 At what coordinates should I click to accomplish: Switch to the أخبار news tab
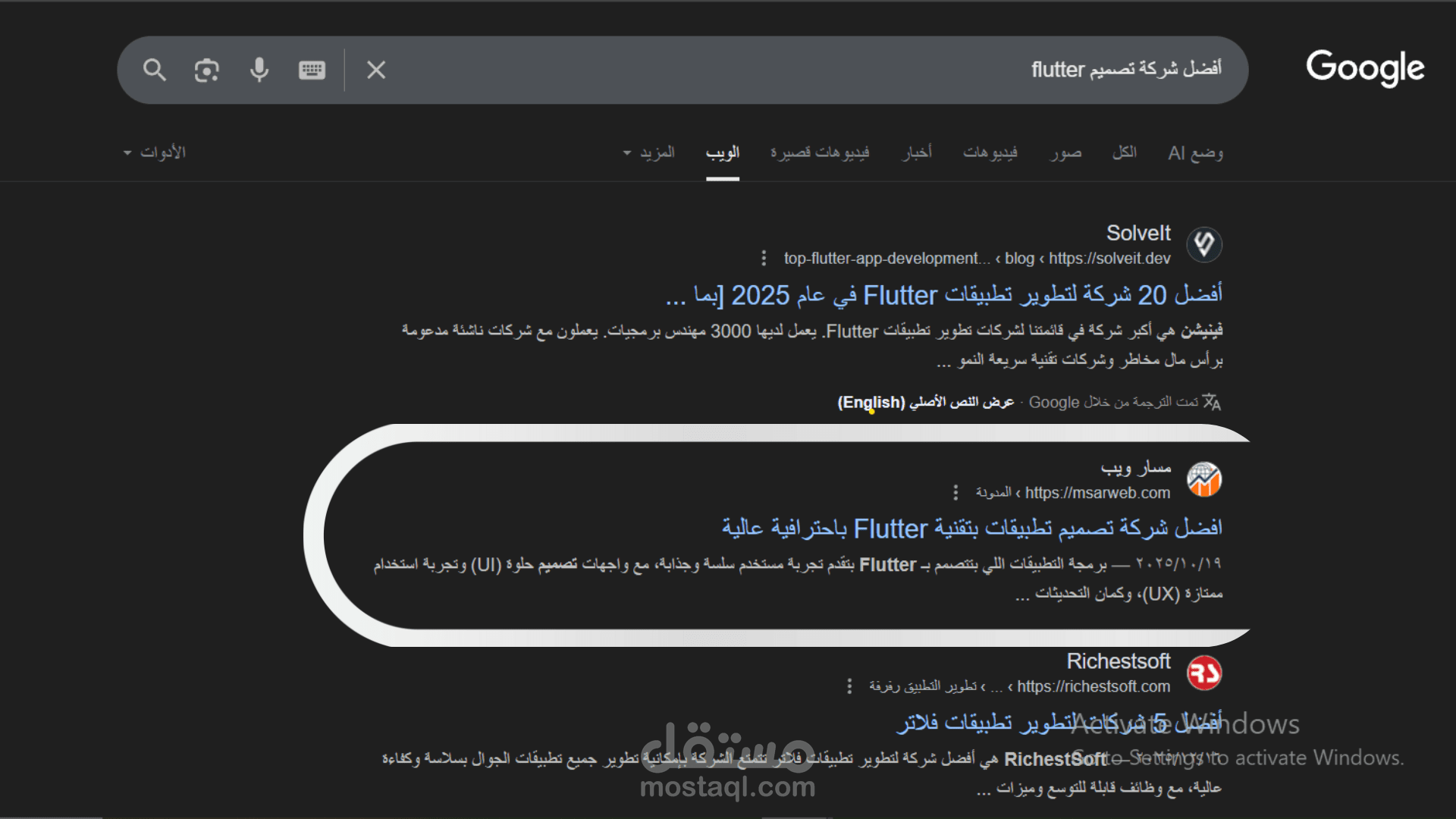point(917,152)
